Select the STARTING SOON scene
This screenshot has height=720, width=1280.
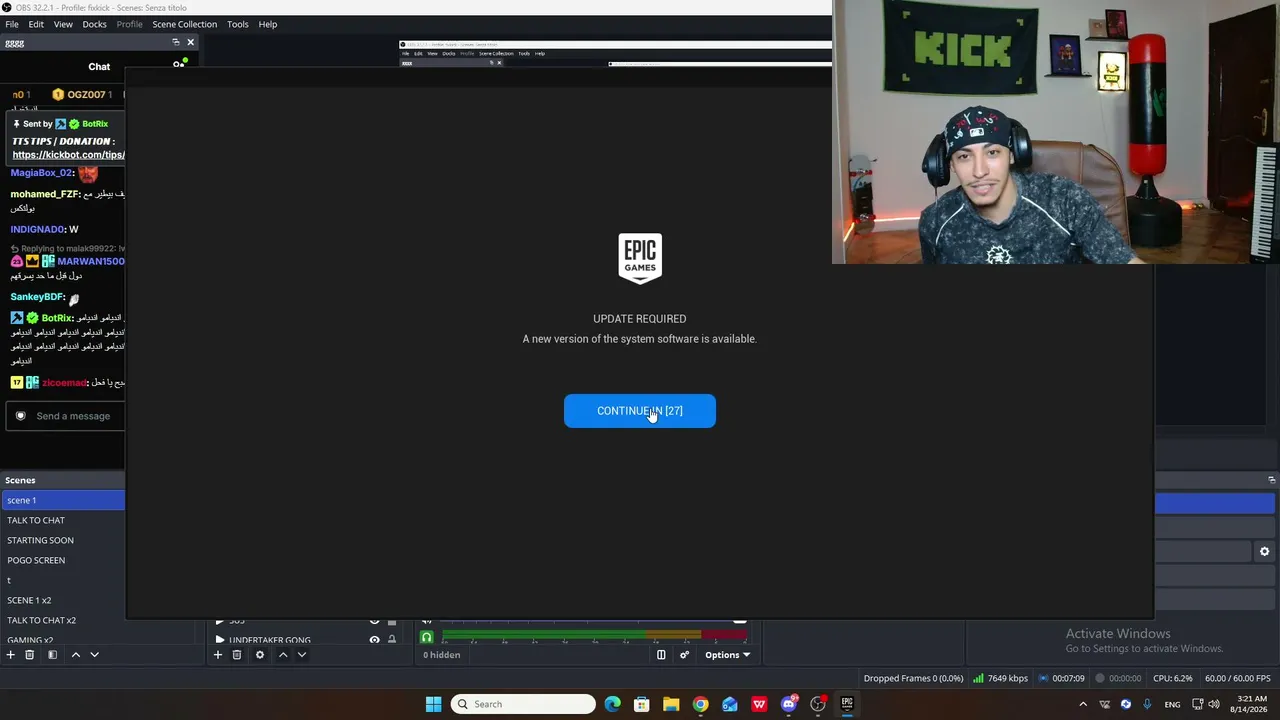[63, 540]
